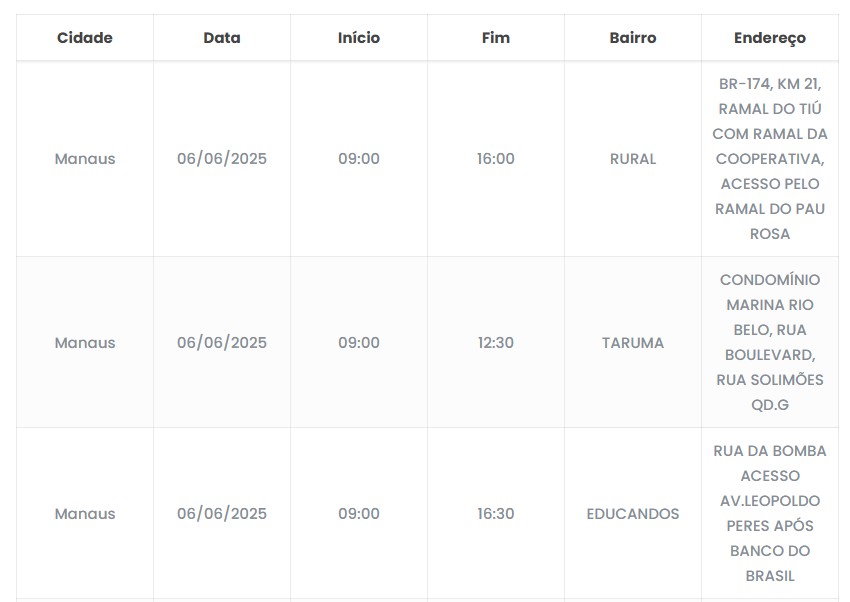Screen dimensions: 850x602
Task: Click 09:00 start time in EDUCANDOS row
Action: 359,514
